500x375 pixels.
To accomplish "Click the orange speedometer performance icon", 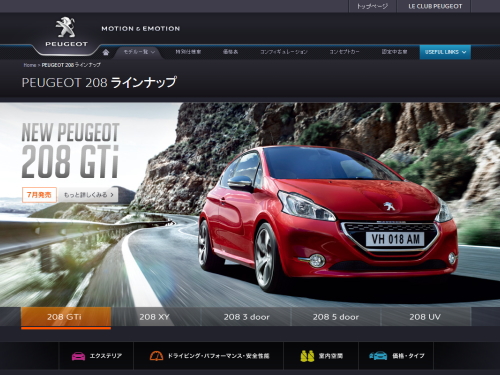I will tap(156, 356).
